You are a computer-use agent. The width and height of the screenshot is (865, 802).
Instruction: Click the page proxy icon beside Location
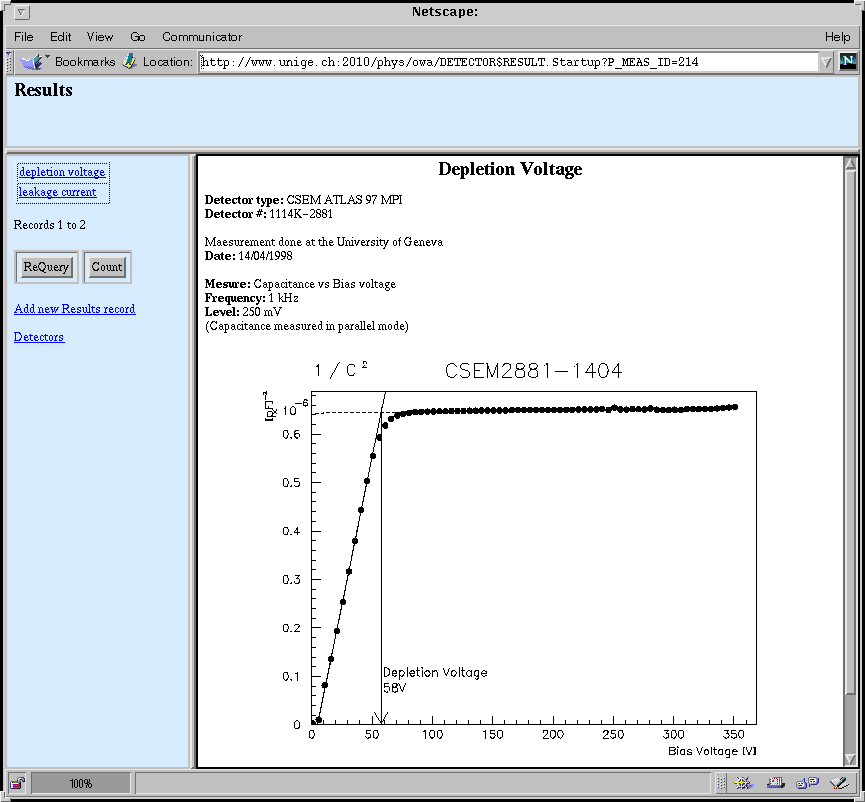pyautogui.click(x=130, y=62)
